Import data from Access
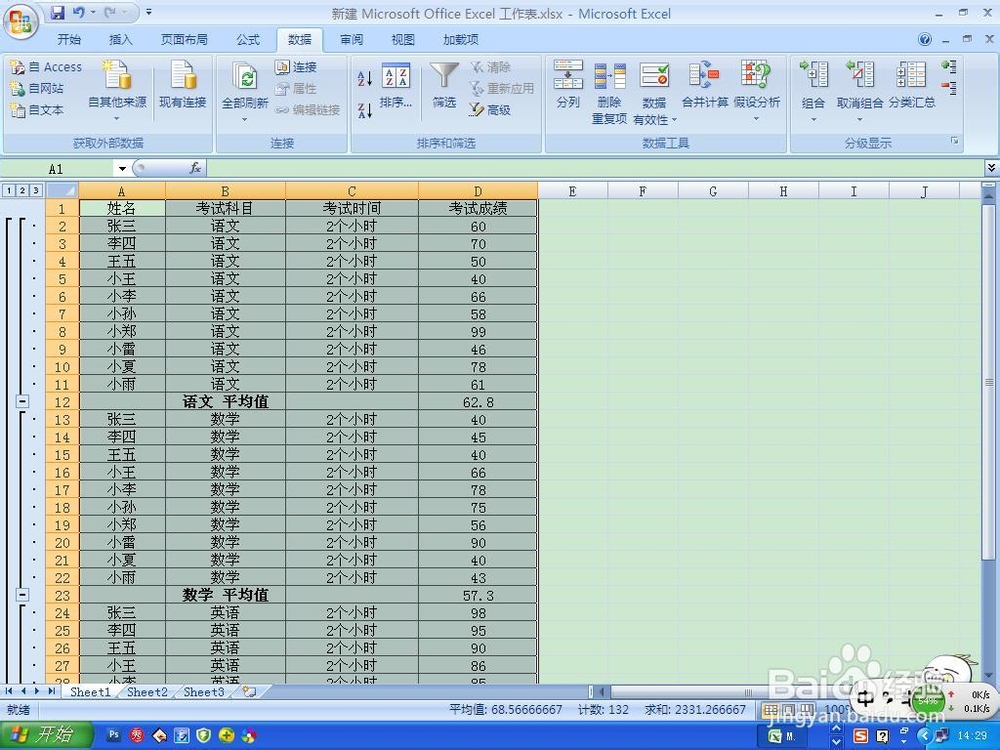The image size is (1000, 750). point(46,67)
